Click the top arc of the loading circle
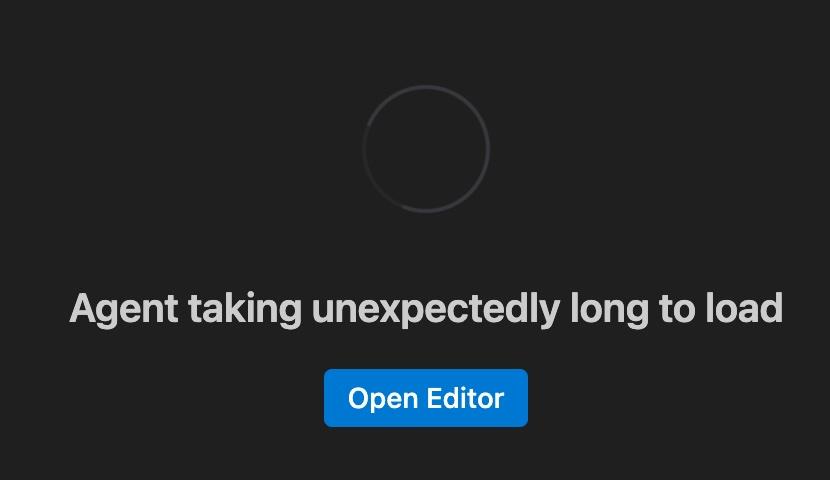 426,87
